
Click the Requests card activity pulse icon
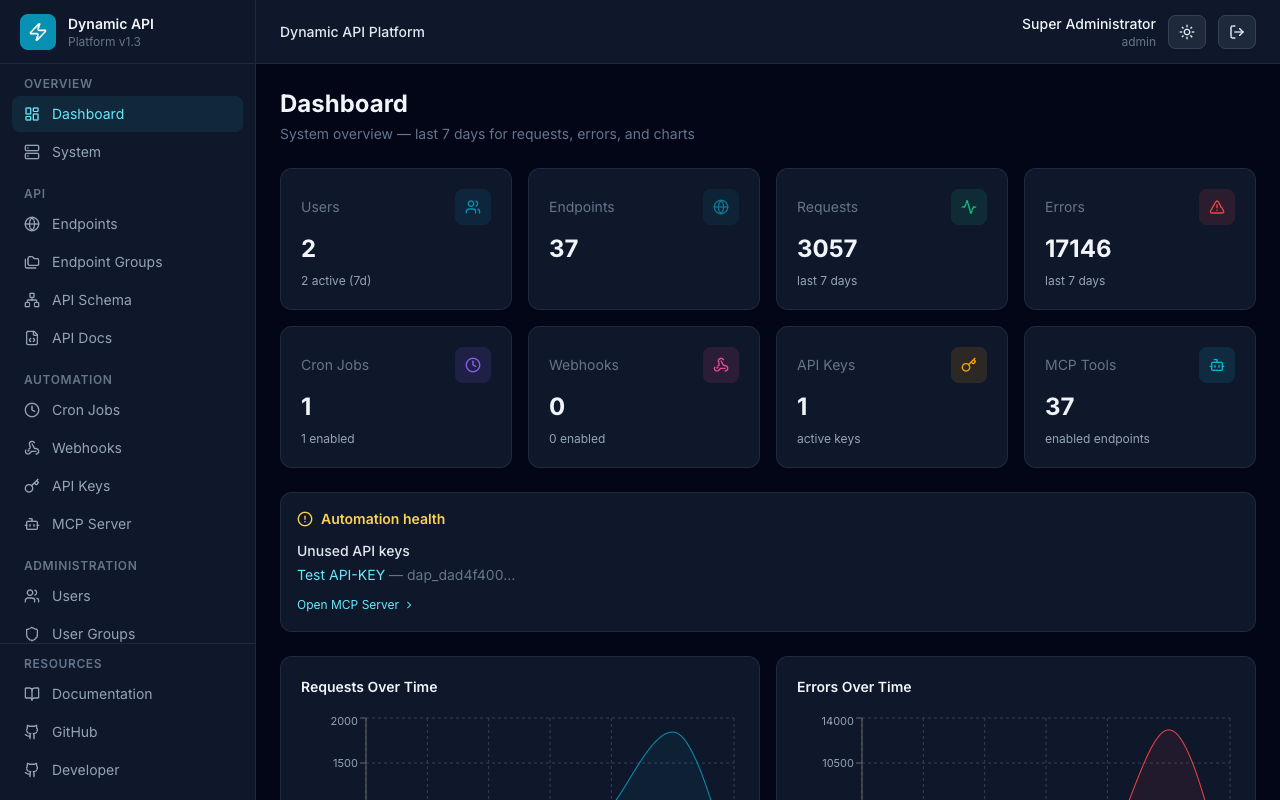click(969, 207)
